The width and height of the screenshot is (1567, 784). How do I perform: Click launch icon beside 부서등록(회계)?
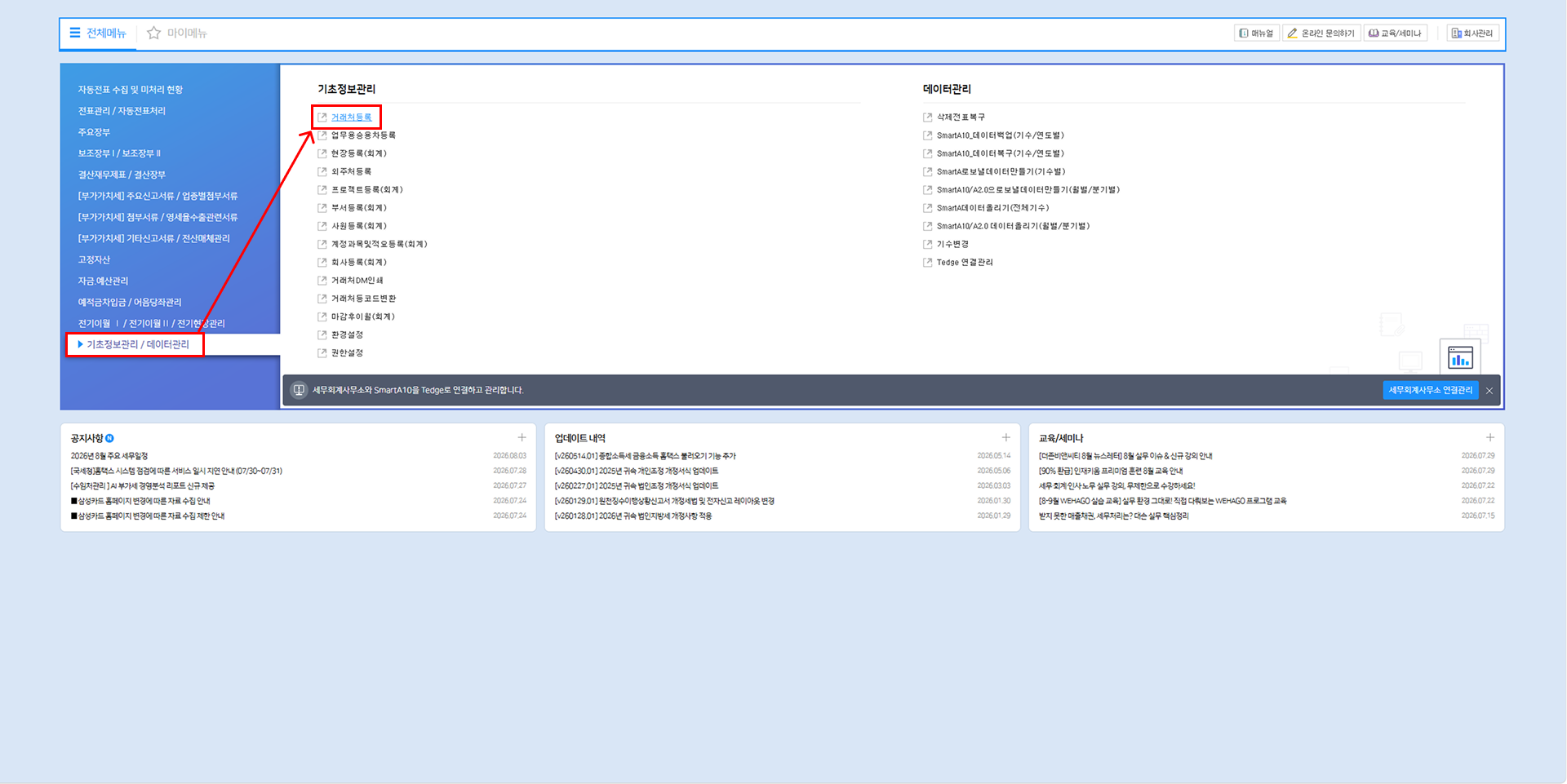322,208
